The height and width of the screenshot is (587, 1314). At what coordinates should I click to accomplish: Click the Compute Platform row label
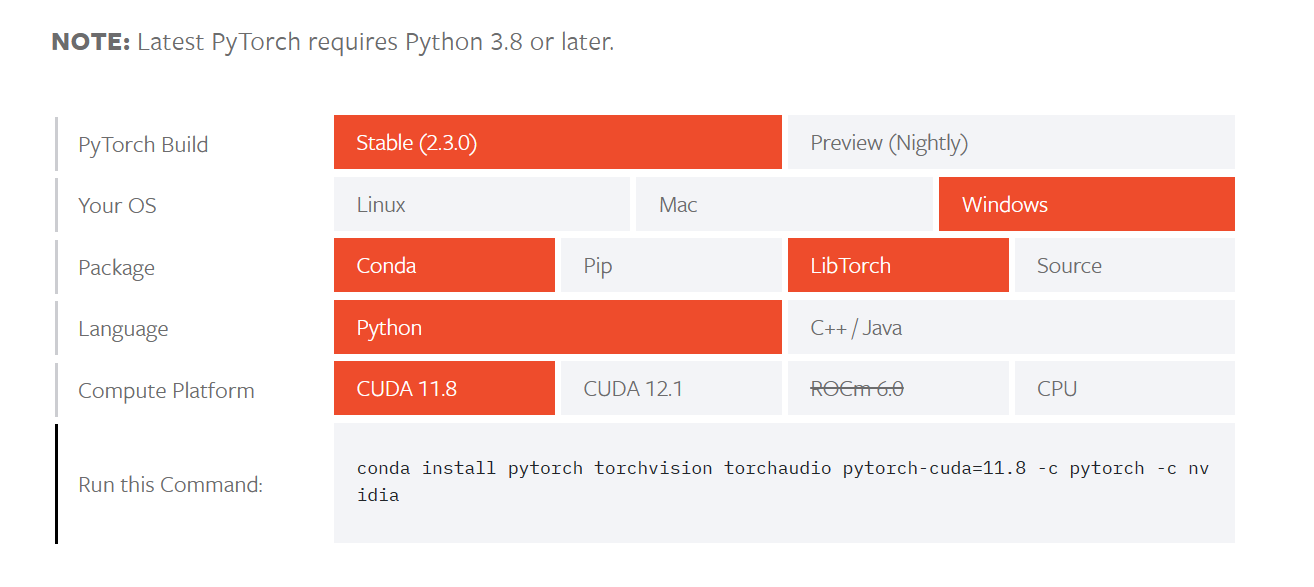tap(166, 390)
